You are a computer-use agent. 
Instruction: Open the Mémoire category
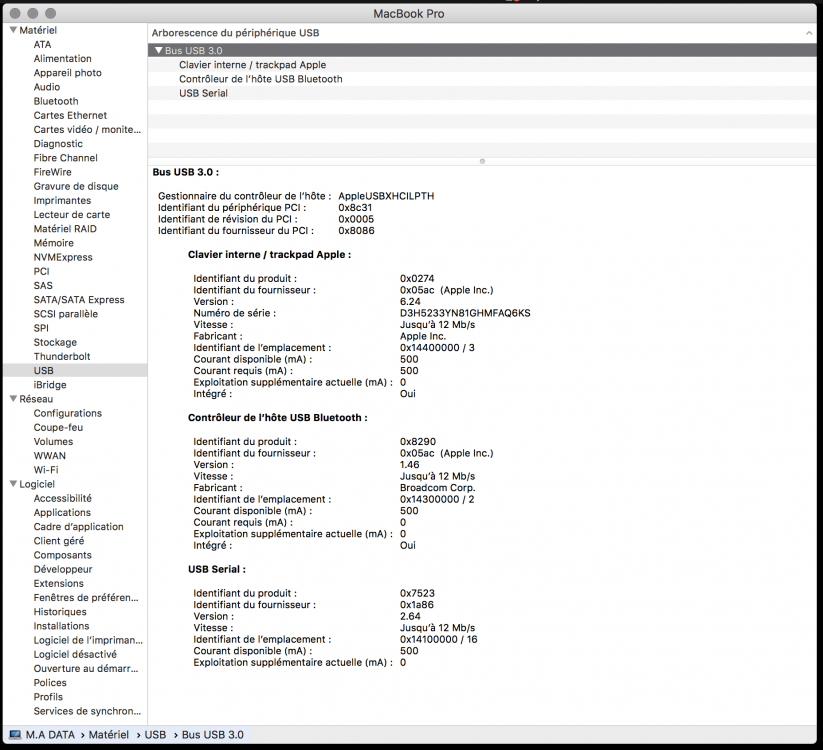pos(54,243)
